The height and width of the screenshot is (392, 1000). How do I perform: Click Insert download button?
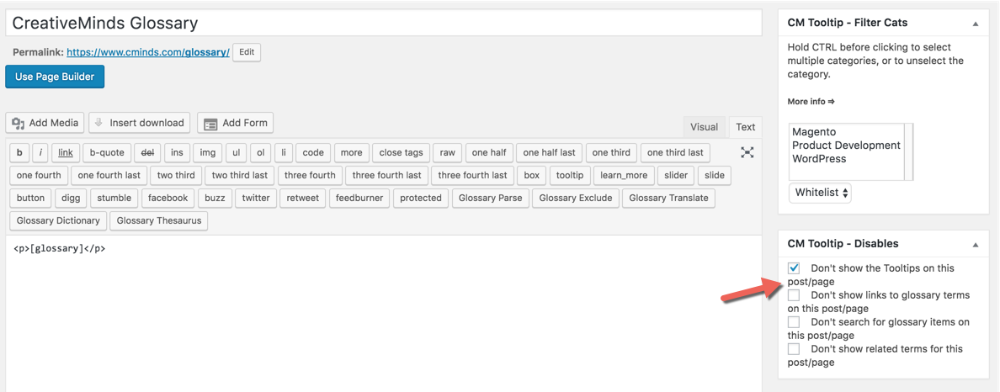tap(139, 123)
